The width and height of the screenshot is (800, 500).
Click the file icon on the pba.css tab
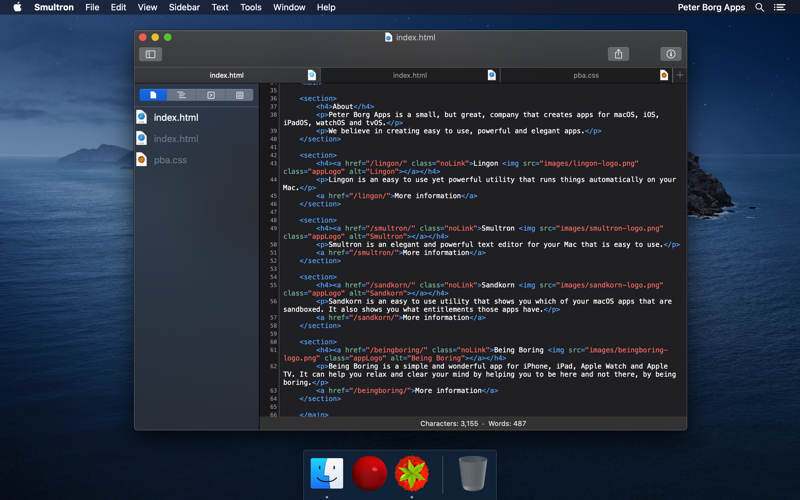pyautogui.click(x=664, y=75)
